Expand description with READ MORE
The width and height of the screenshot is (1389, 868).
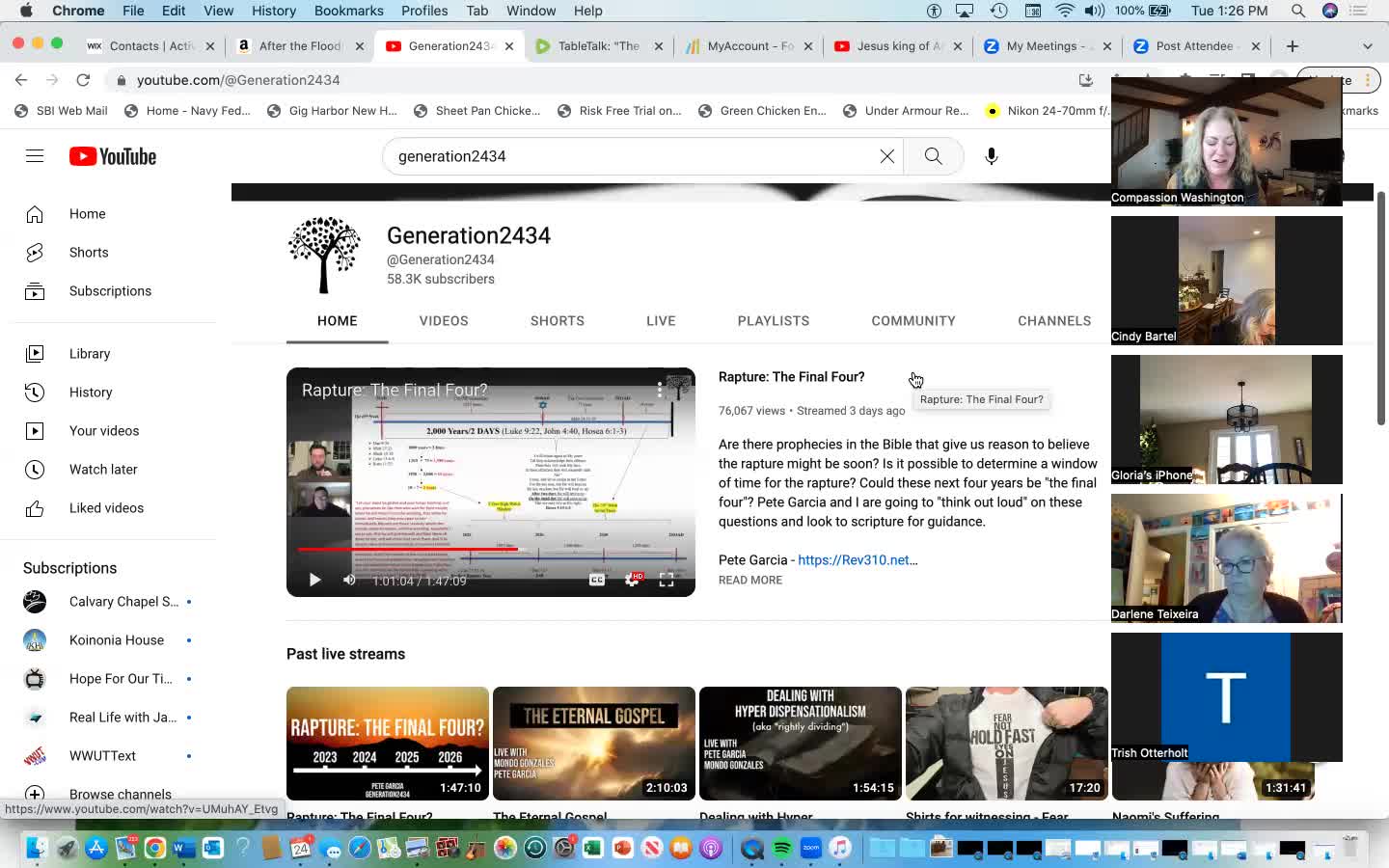click(750, 581)
